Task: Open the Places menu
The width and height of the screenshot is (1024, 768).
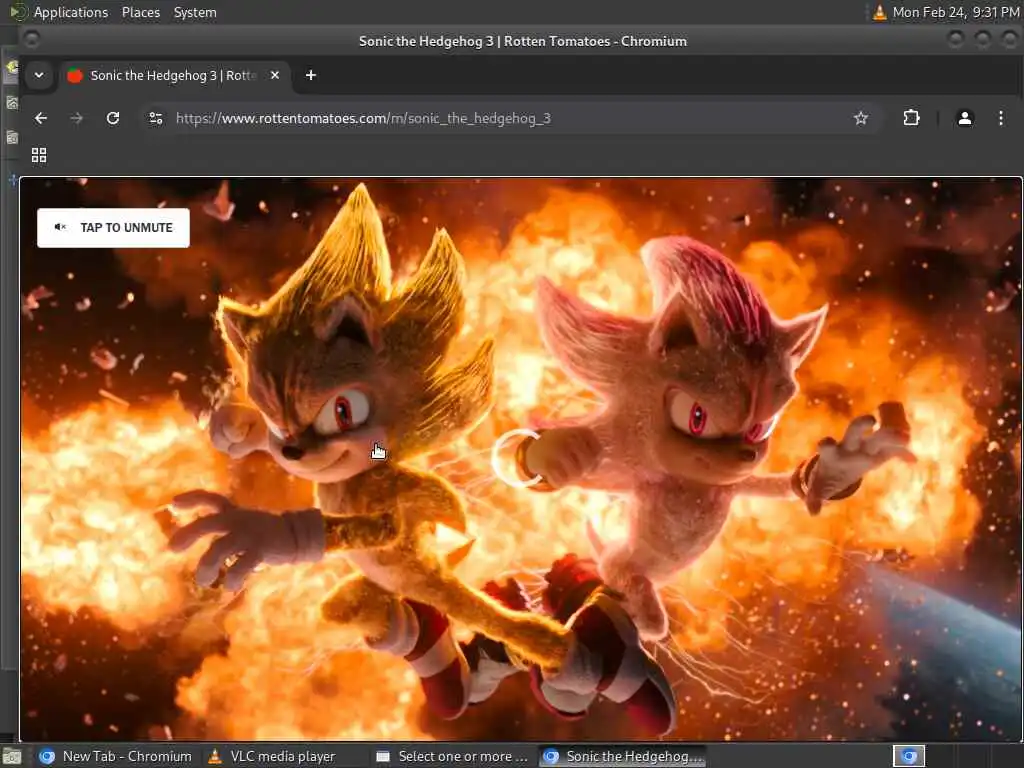Action: coord(141,12)
